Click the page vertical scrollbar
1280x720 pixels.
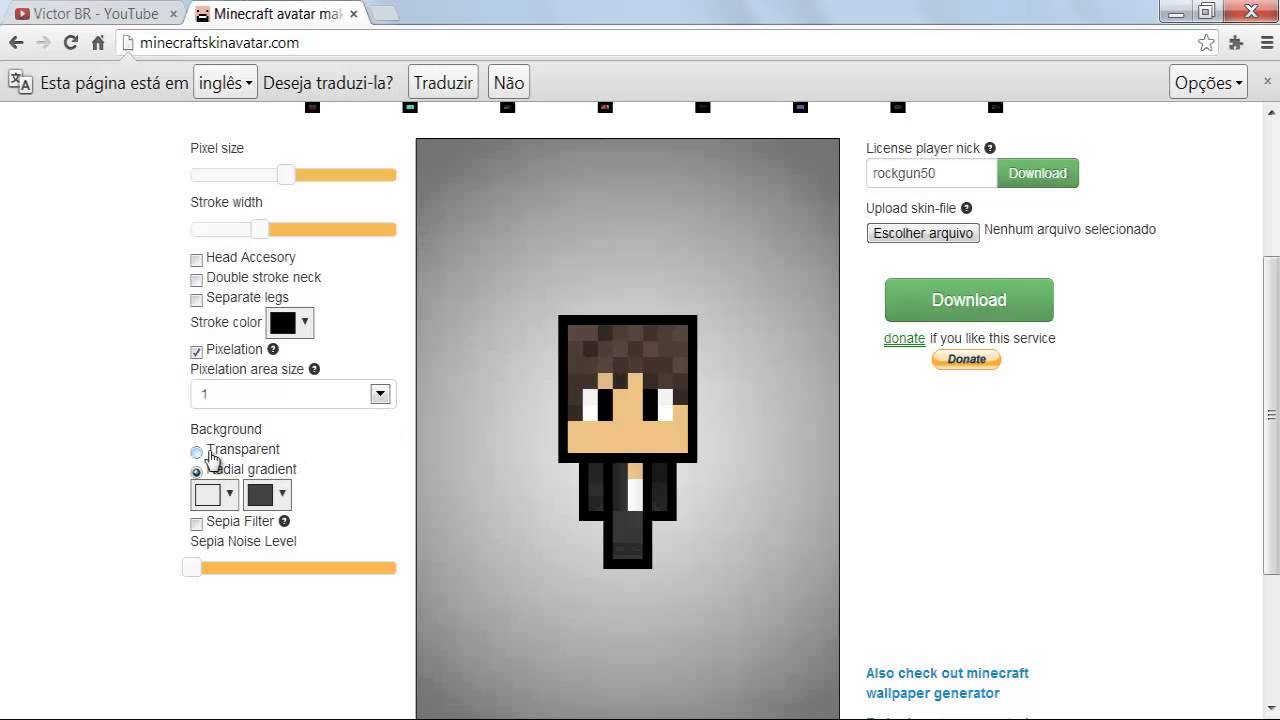(x=1271, y=415)
